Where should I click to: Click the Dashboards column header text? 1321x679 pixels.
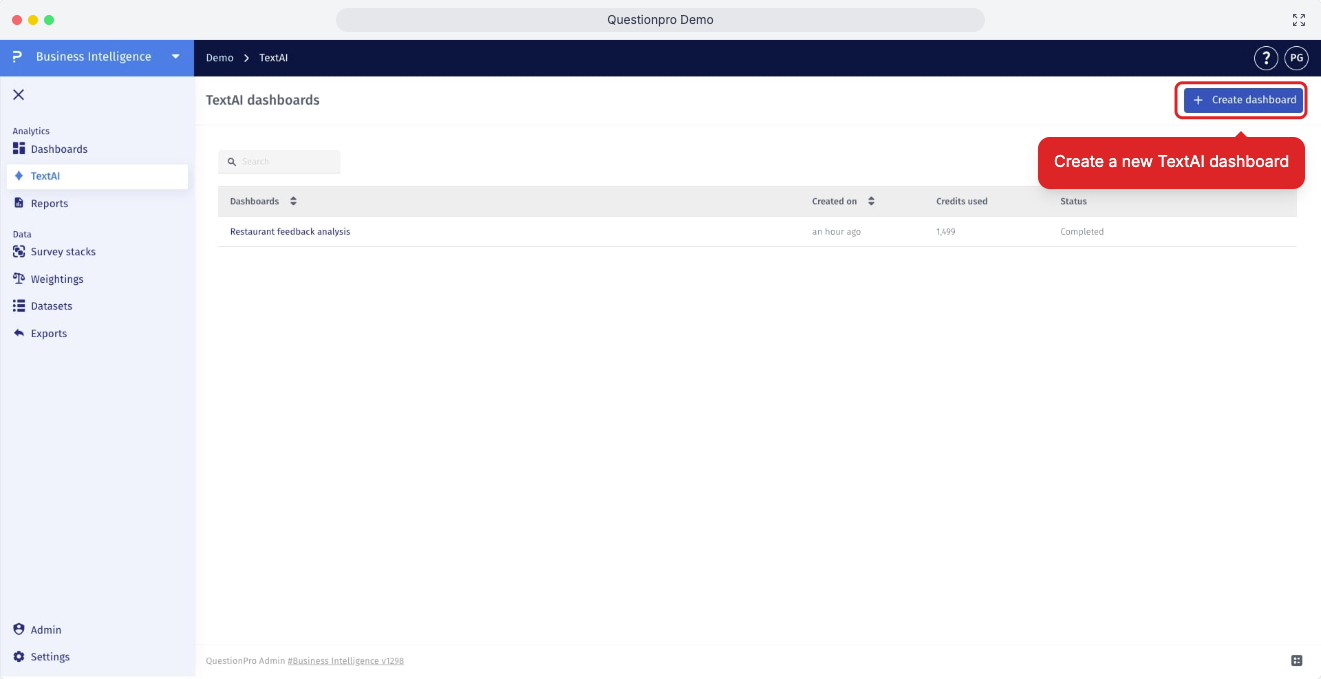tap(254, 201)
